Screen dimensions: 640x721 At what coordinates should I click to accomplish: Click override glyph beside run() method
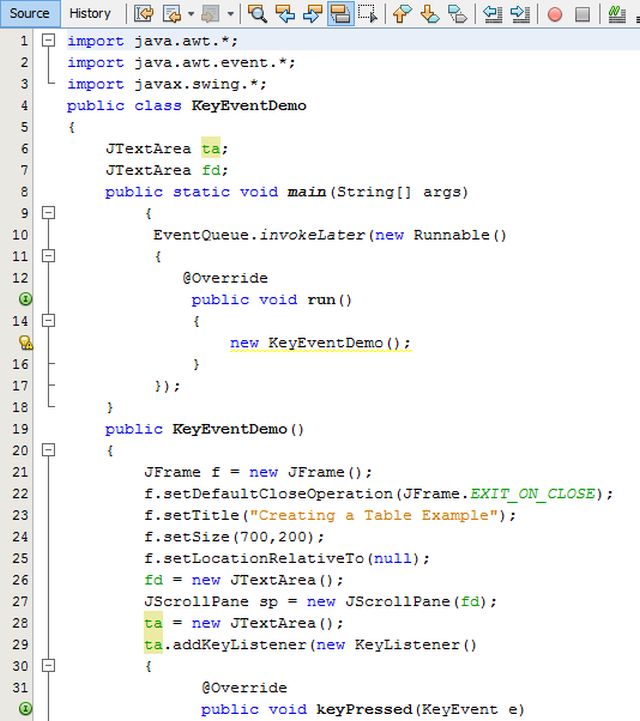pyautogui.click(x=26, y=299)
